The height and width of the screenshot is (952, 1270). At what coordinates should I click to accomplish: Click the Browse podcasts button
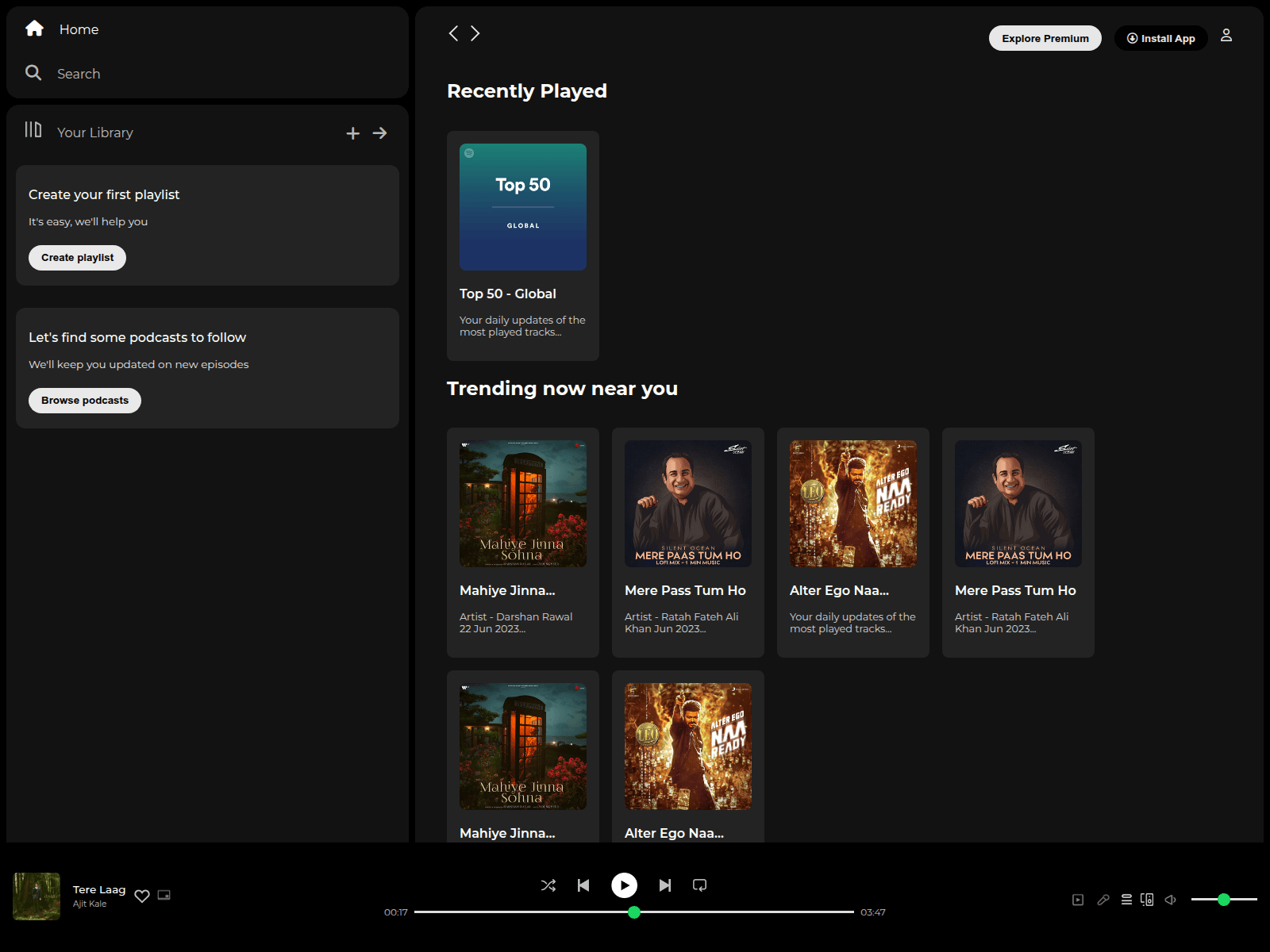pos(85,401)
